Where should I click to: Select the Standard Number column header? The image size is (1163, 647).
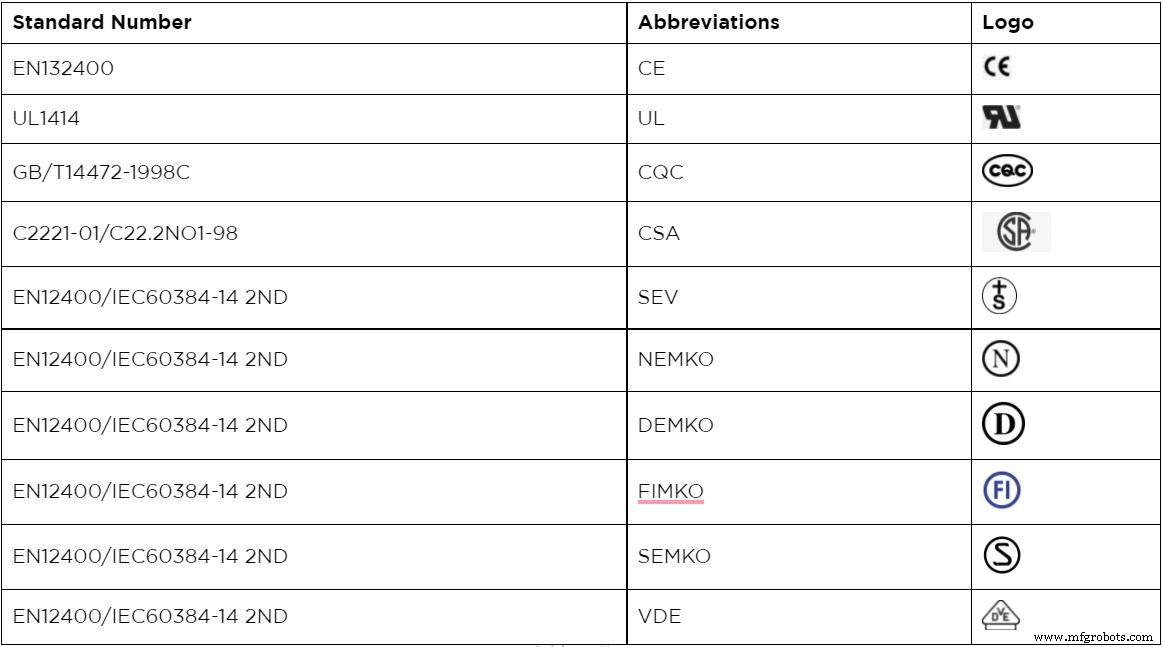point(102,22)
